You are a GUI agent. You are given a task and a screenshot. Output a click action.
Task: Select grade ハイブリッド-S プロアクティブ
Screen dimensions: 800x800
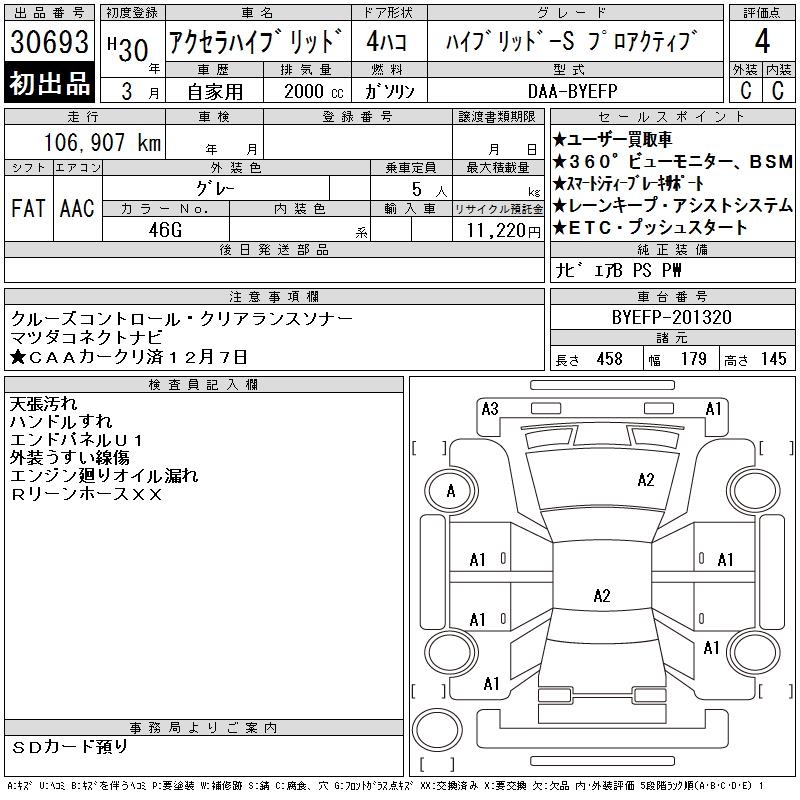click(x=572, y=41)
